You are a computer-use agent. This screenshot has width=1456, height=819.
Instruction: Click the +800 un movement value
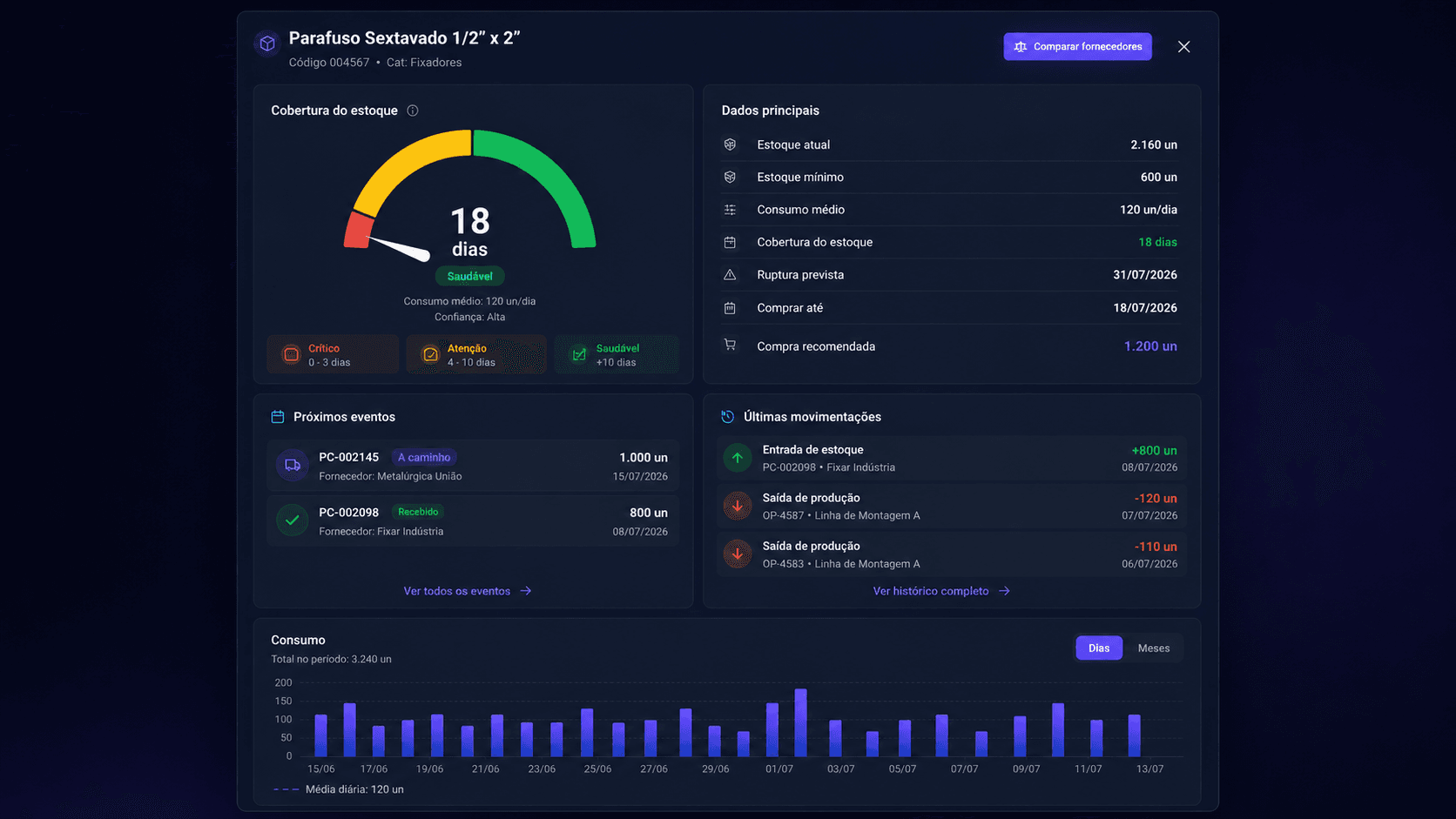tap(1154, 451)
